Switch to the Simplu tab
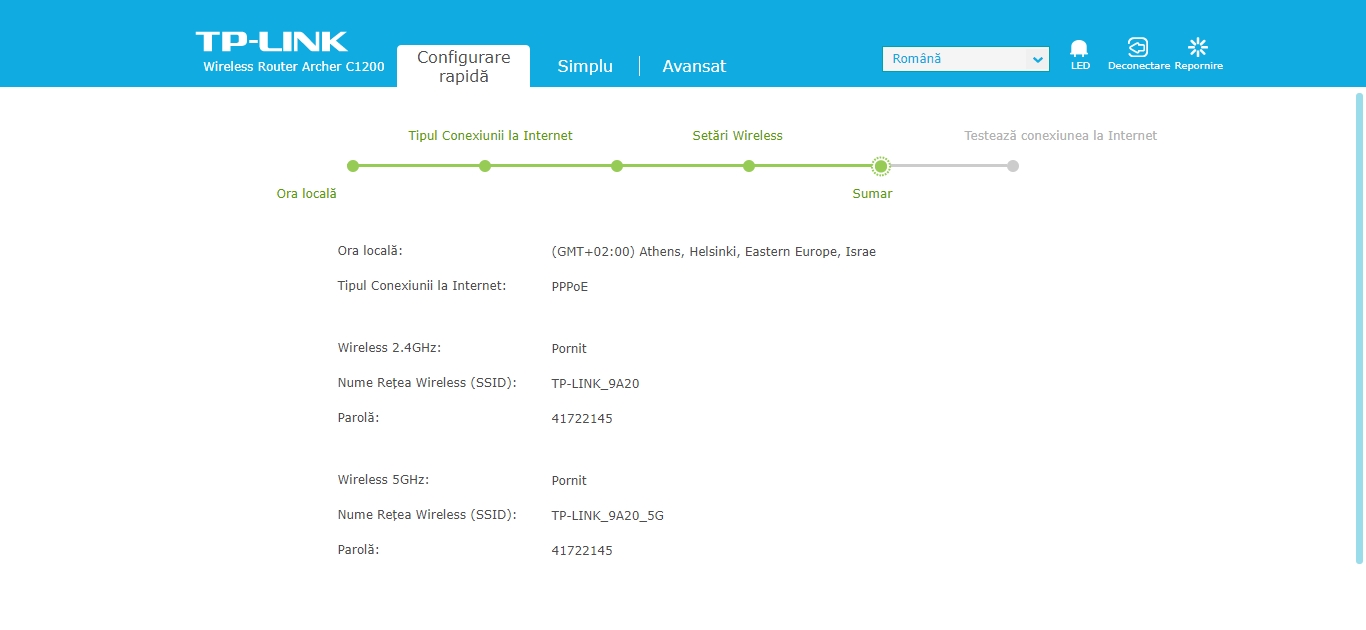The width and height of the screenshot is (1366, 630). [585, 66]
